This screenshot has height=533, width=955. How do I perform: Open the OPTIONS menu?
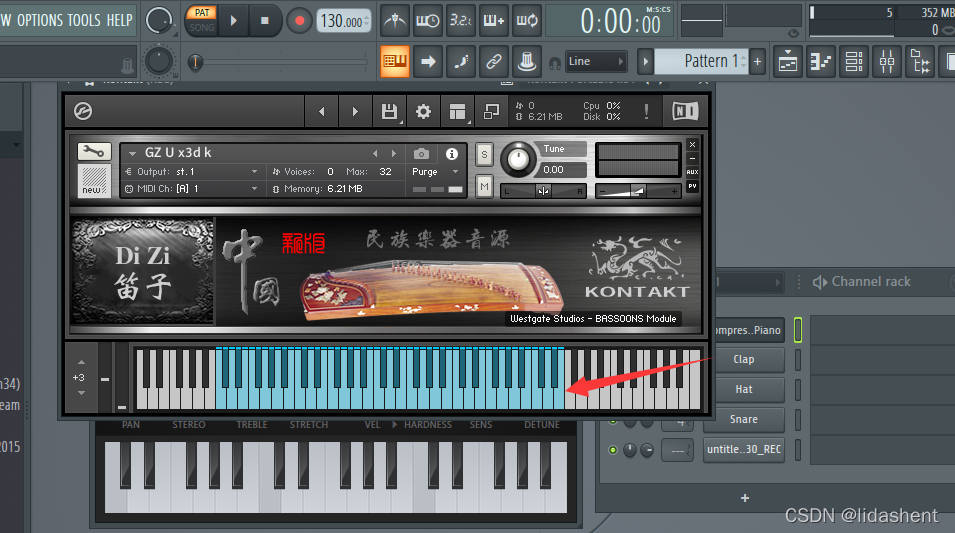pyautogui.click(x=40, y=21)
